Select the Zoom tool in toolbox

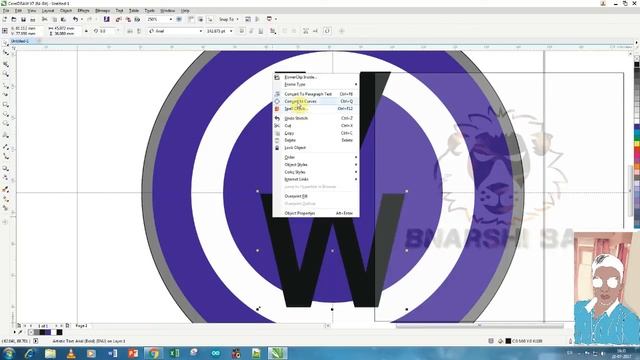[x=6, y=74]
